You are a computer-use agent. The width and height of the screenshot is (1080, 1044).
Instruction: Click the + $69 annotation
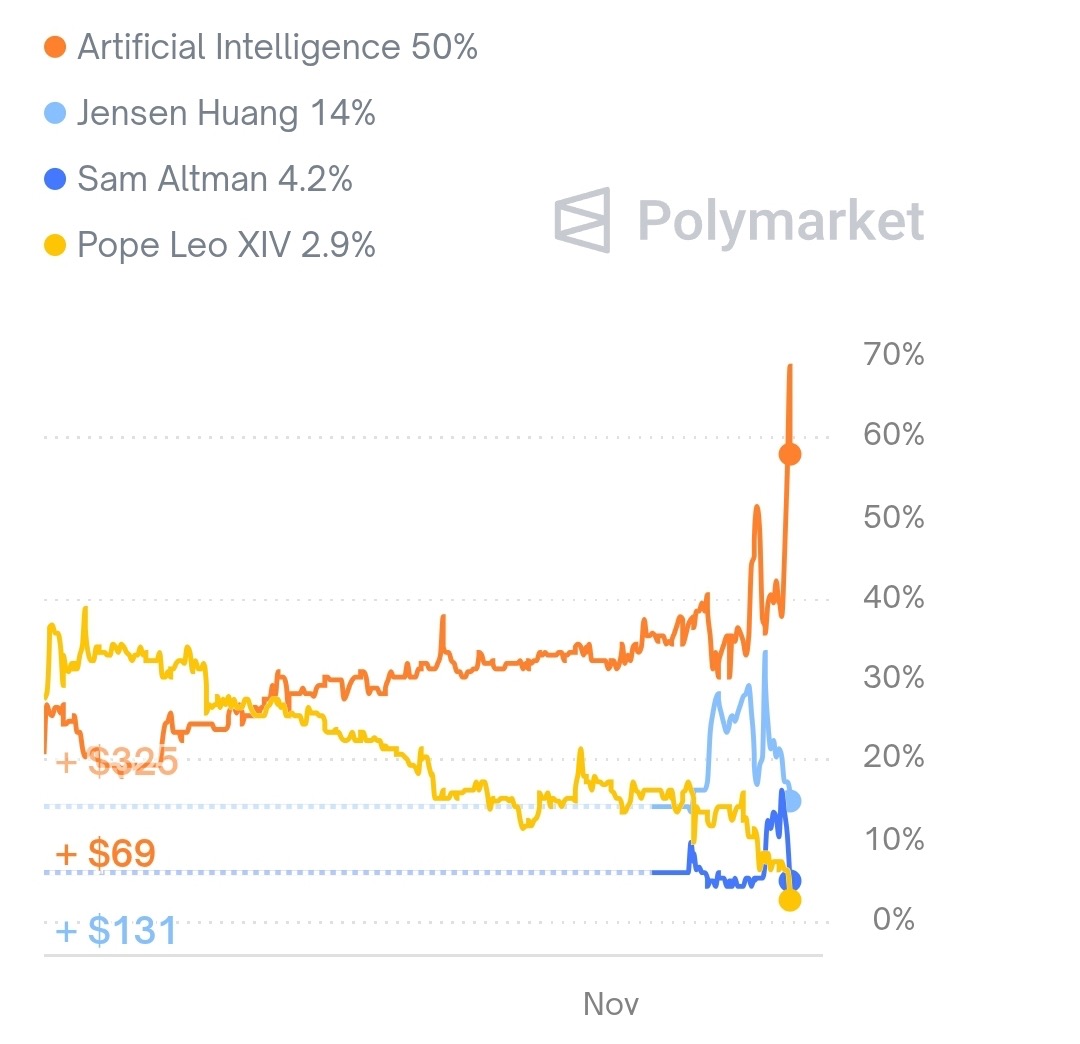point(105,855)
